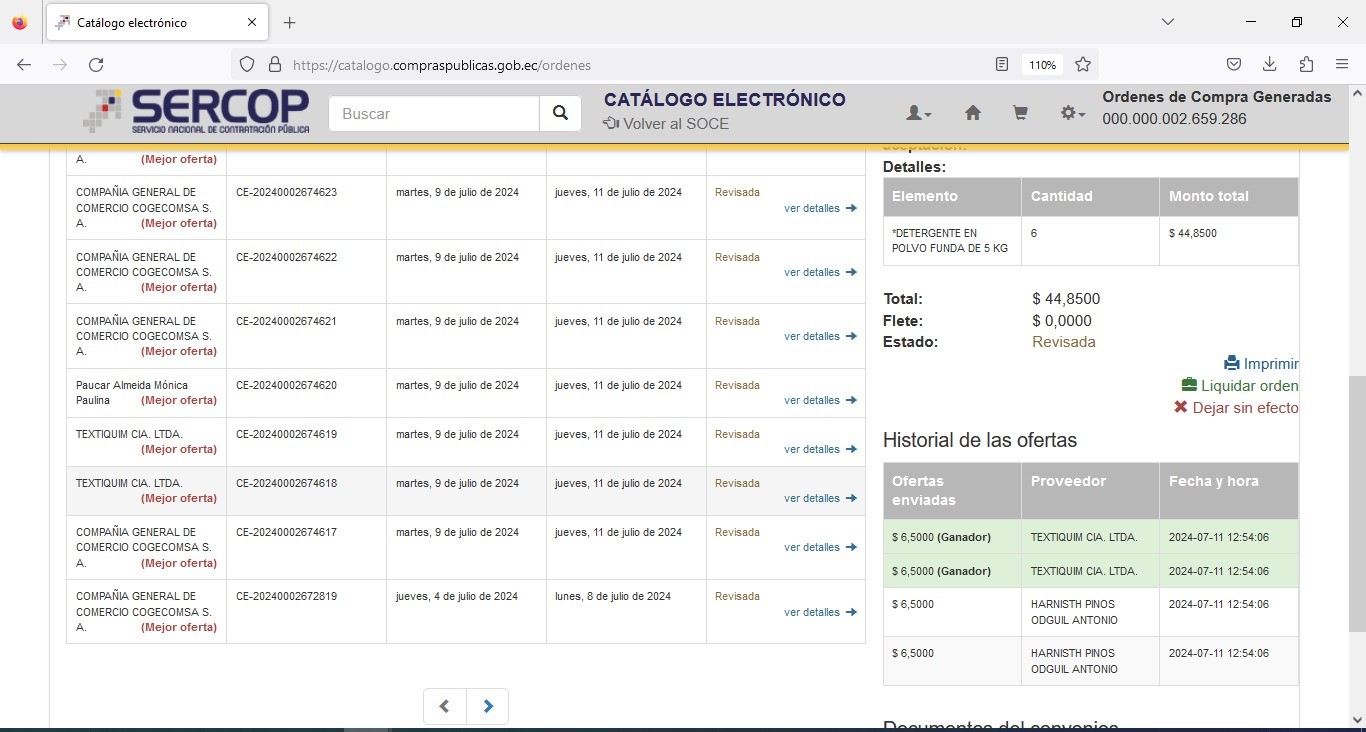1366x732 pixels.
Task: Open Firefox application hamburger menu
Action: [x=1342, y=65]
